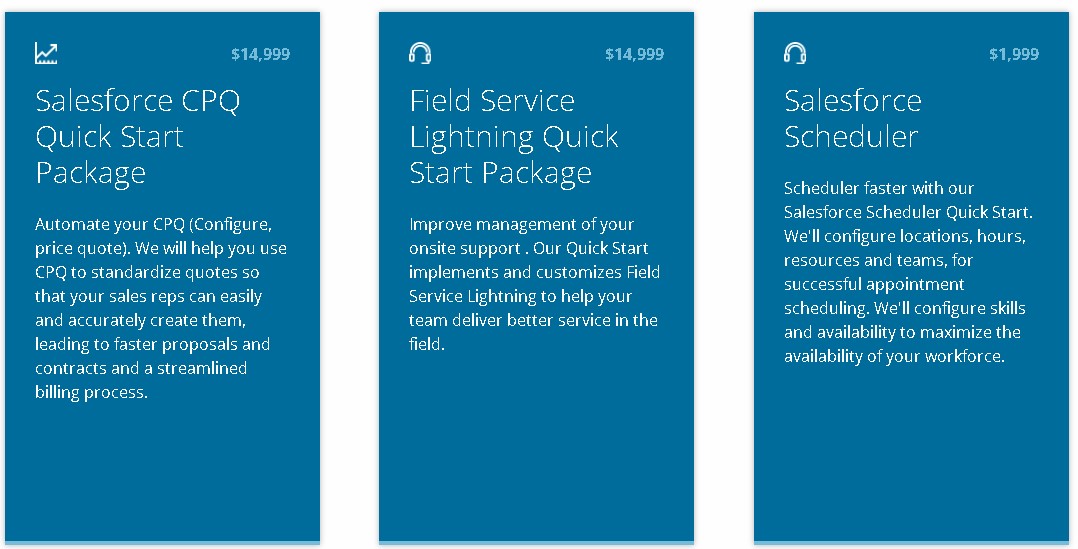The height and width of the screenshot is (549, 1078).
Task: Click description starting 'Scheduler faster with our'
Action: [x=908, y=271]
